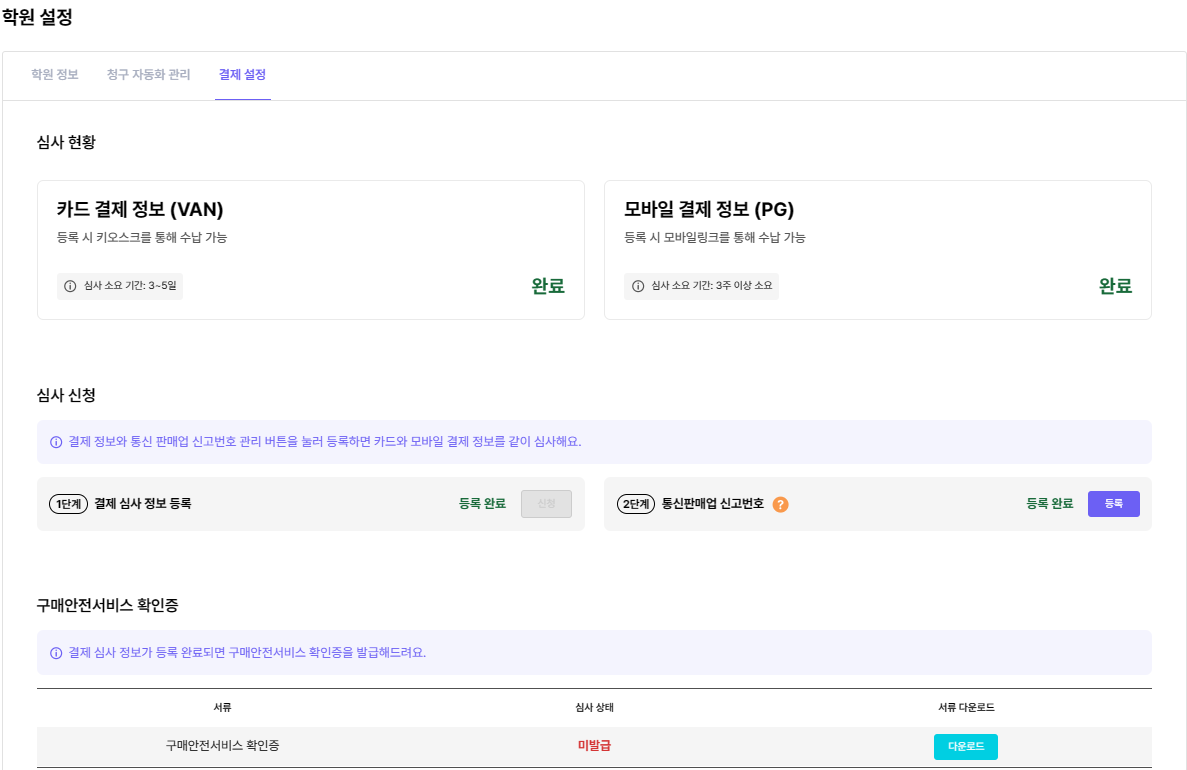
Task: Click info icon beside 심사 소요 기간: 3~5일
Action: click(x=70, y=286)
